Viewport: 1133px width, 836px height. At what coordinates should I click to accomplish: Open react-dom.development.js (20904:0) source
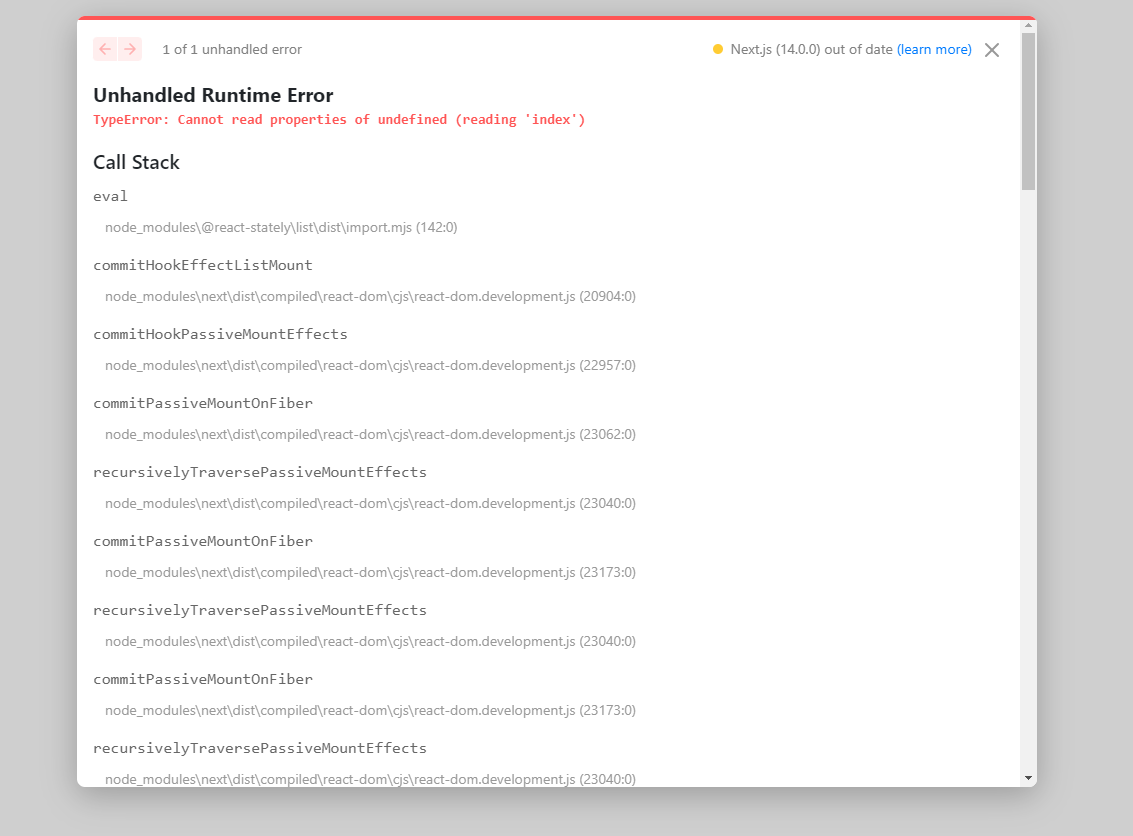coord(371,296)
